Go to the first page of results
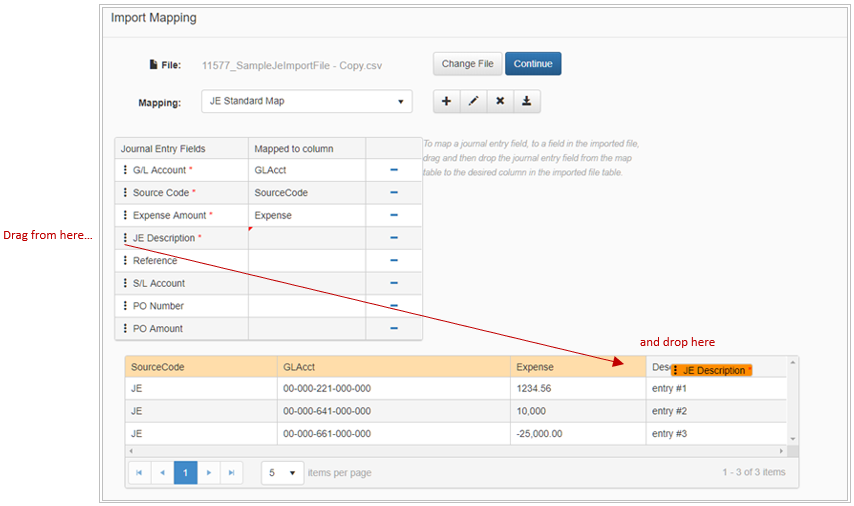 pyautogui.click(x=140, y=472)
